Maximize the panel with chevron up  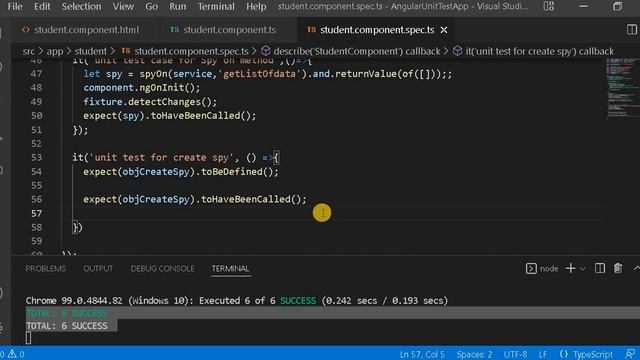pos(636,268)
